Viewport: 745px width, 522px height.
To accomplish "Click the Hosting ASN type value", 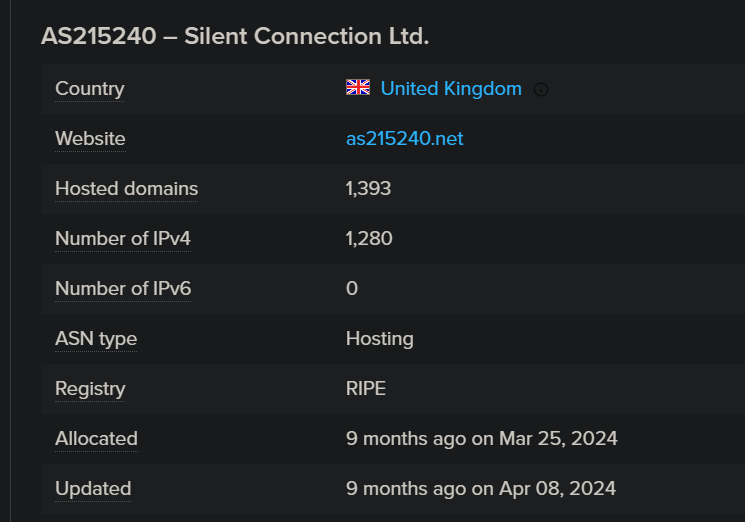I will 380,338.
